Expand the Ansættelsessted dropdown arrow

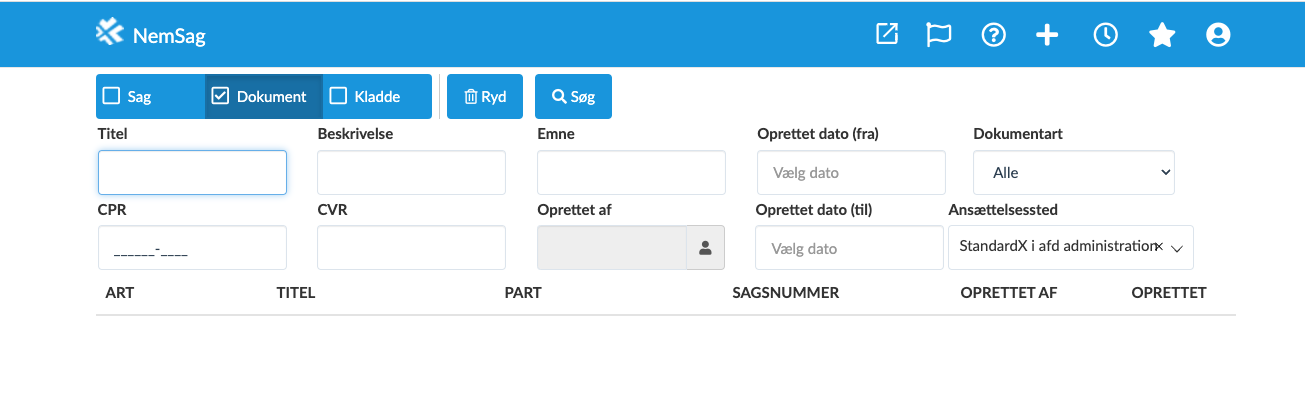tap(1177, 248)
